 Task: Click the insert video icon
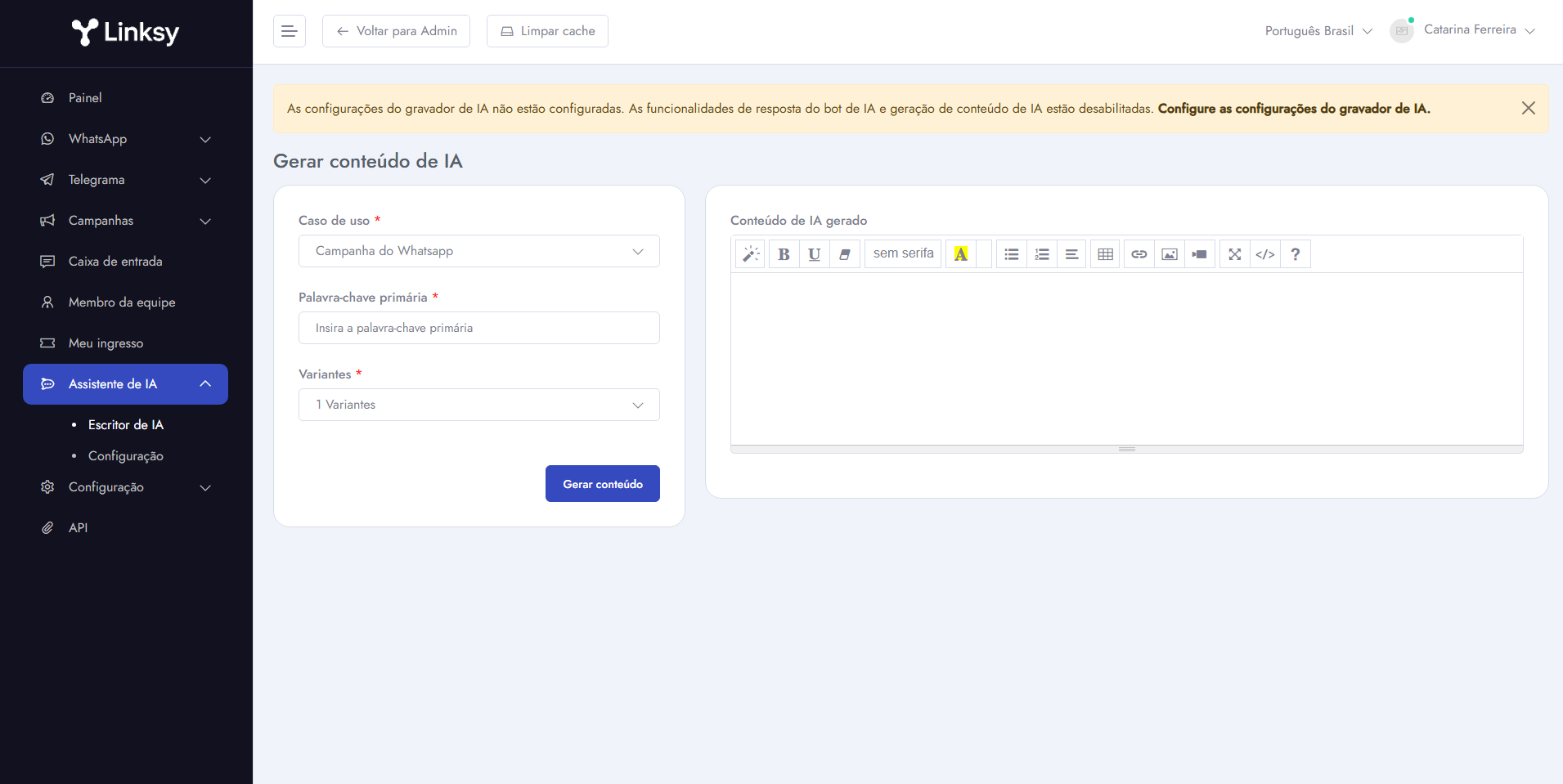coord(1199,254)
